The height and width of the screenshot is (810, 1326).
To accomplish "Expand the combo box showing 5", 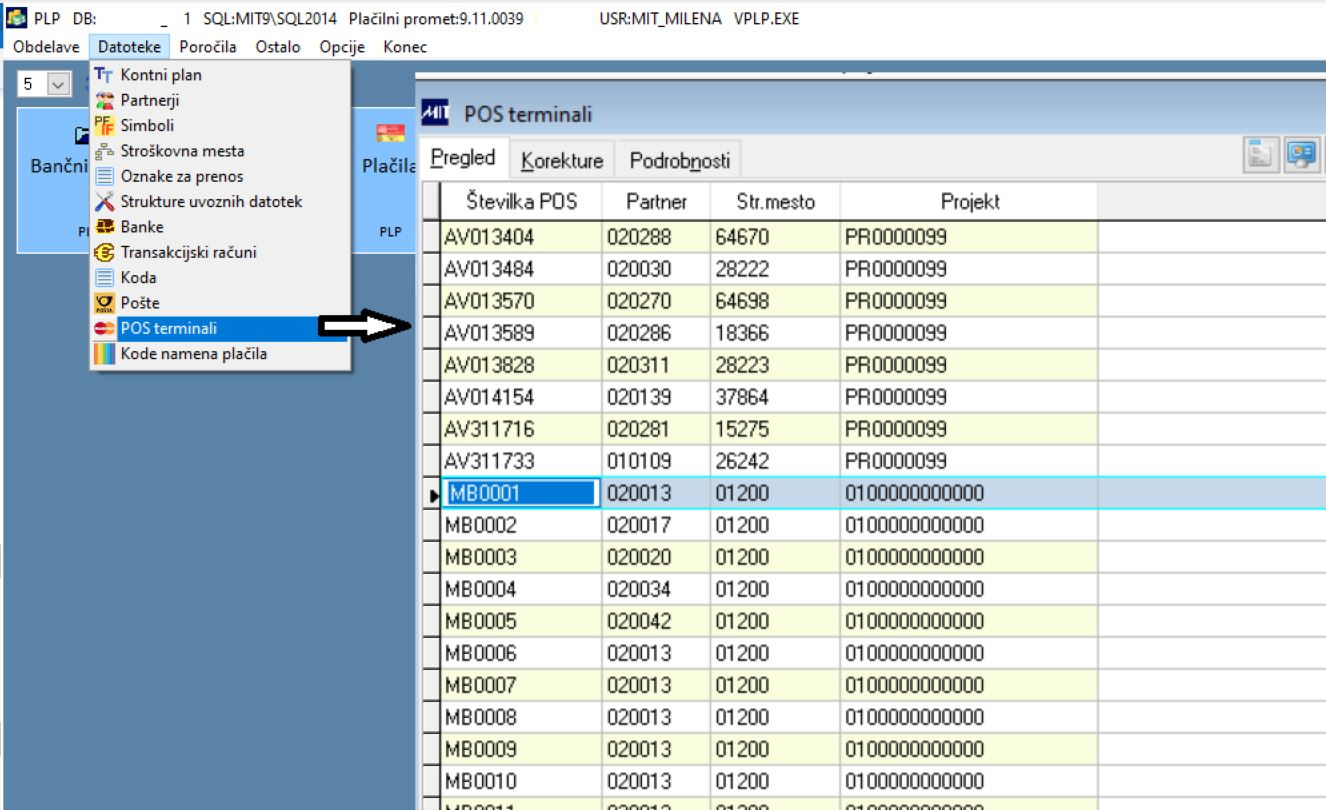I will tap(58, 85).
